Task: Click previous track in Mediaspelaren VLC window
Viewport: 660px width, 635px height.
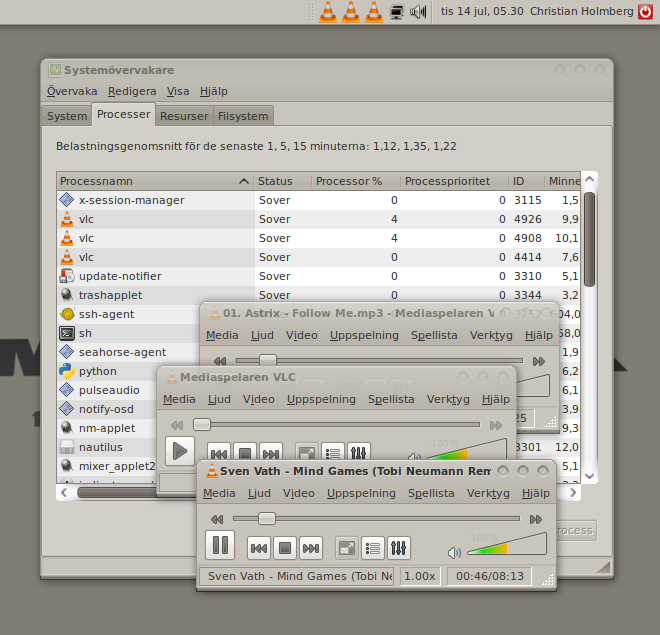Action: (x=219, y=452)
